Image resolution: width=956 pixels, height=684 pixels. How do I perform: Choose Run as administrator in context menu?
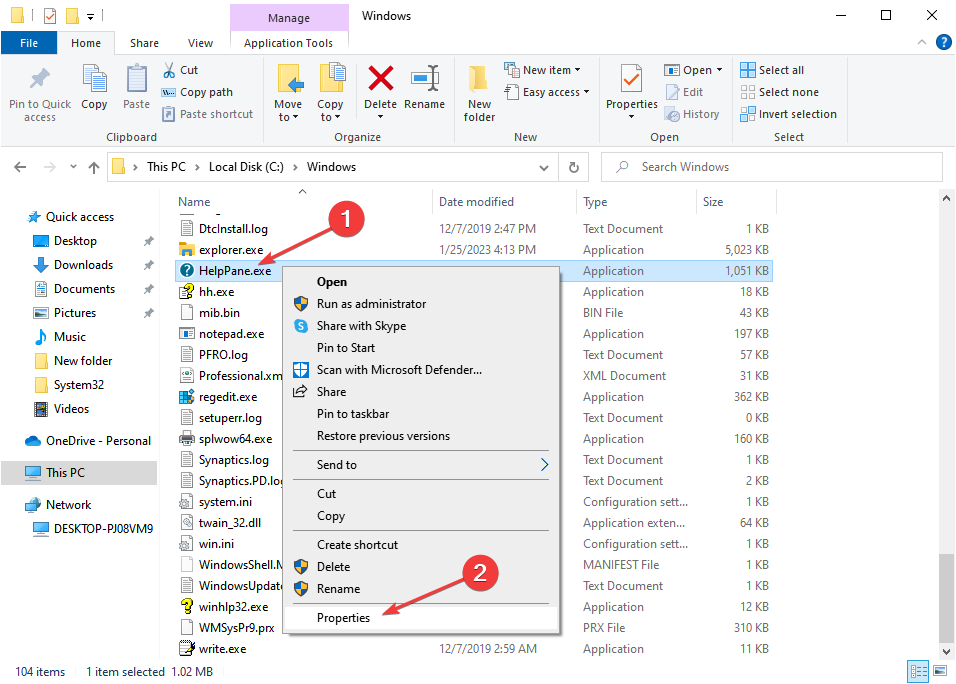(421, 304)
